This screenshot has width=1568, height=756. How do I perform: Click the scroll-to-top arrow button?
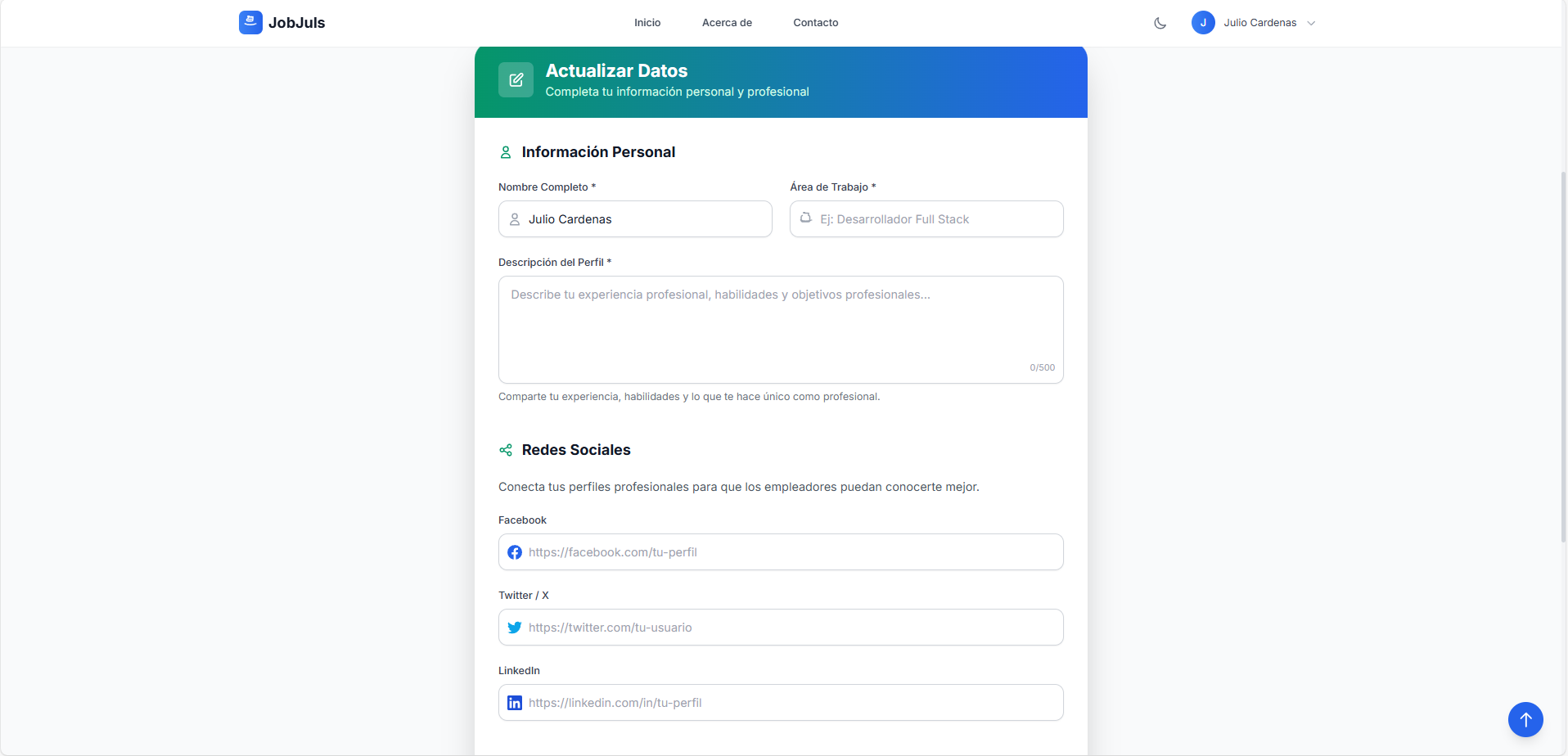1525,720
